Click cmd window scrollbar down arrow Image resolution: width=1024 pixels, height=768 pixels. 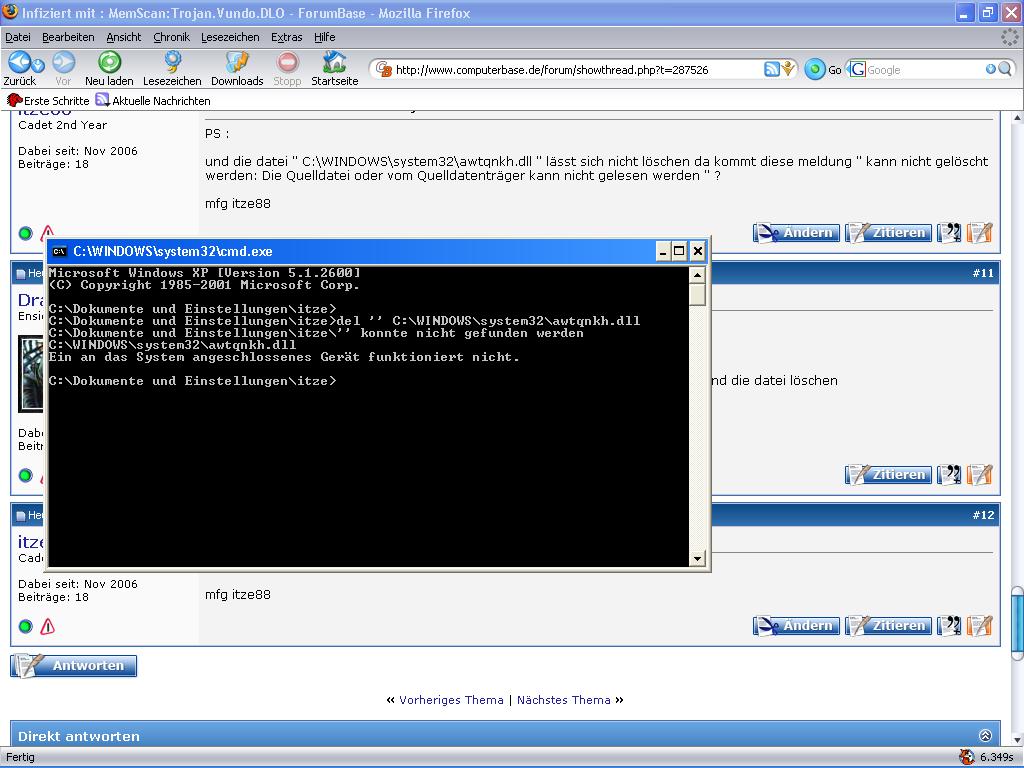click(x=697, y=558)
